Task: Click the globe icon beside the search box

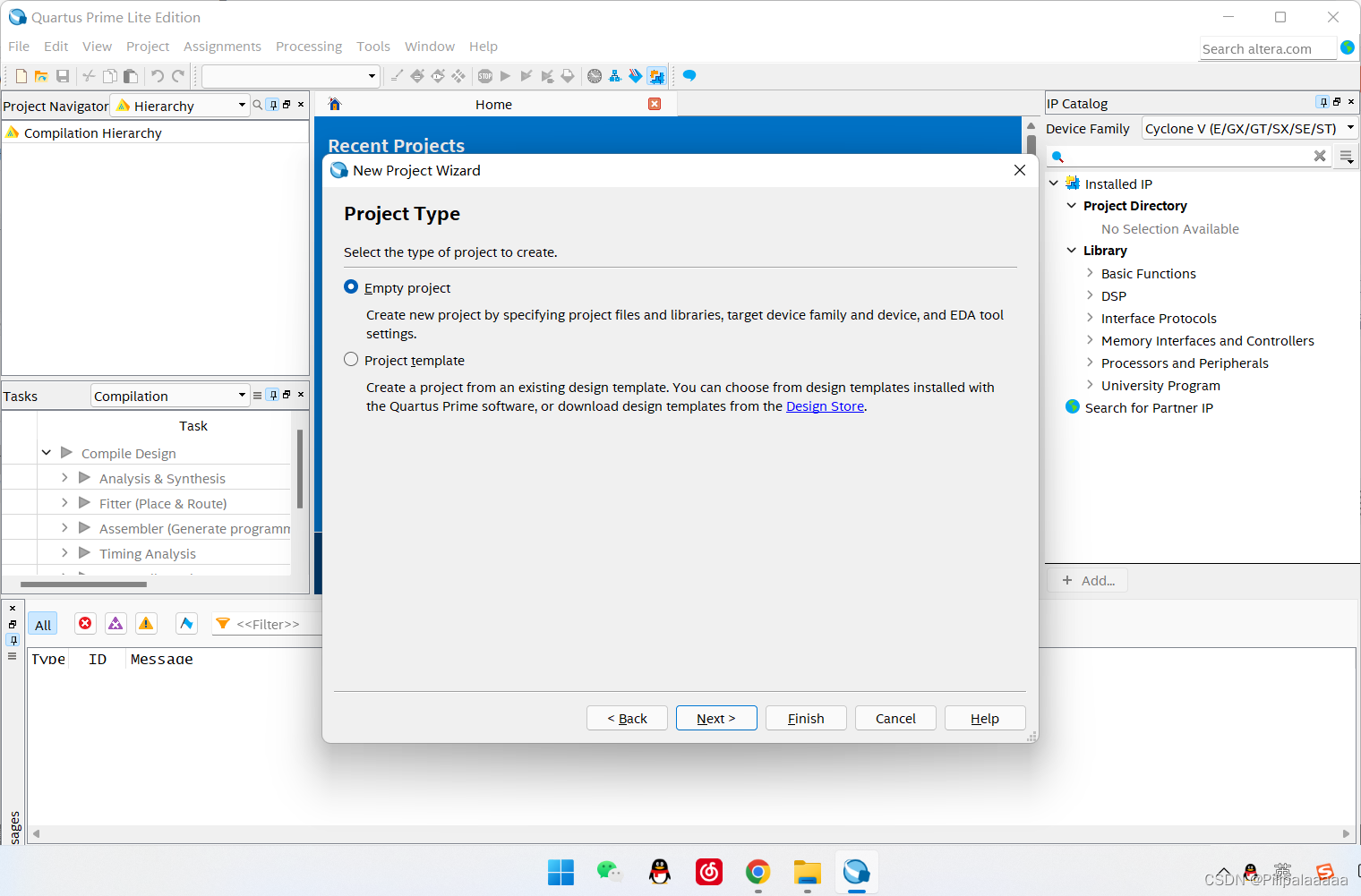Action: 1348,47
